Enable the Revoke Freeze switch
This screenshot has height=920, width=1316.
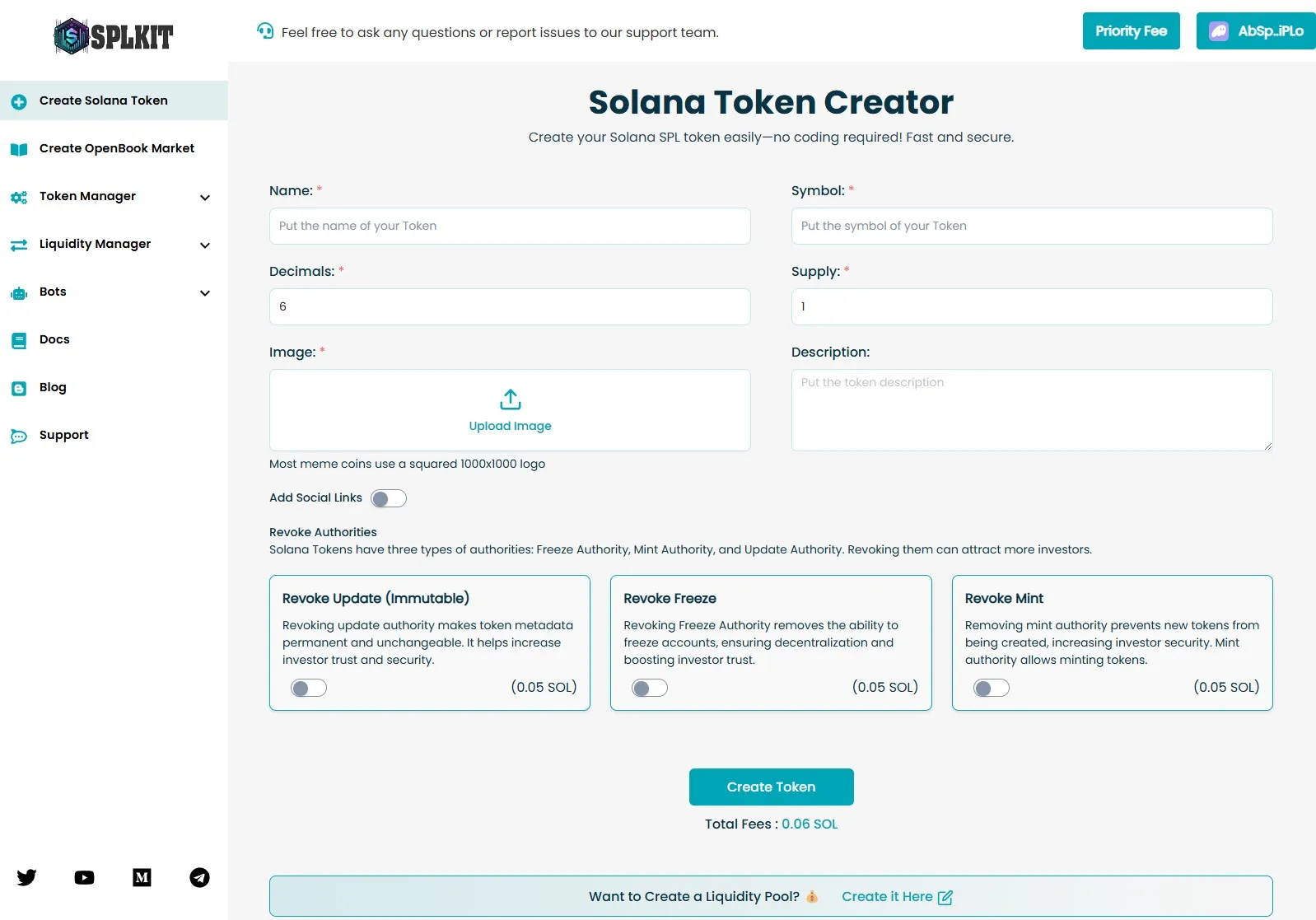650,688
